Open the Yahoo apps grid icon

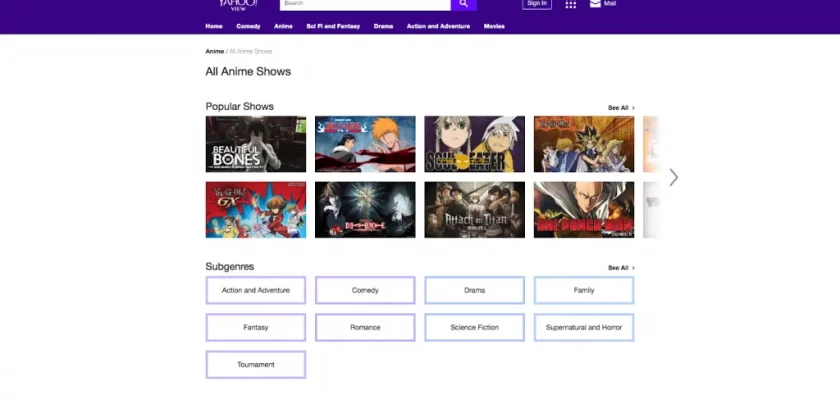click(571, 4)
